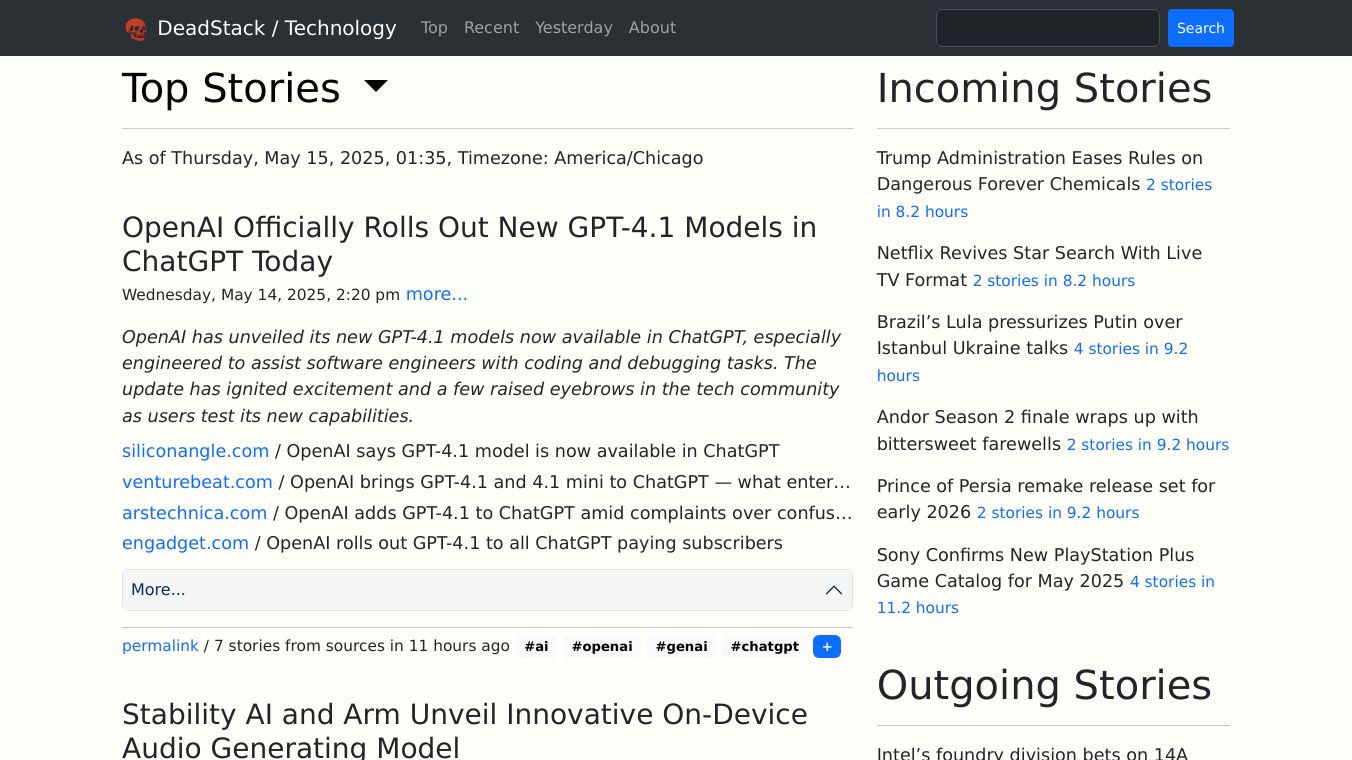Select the #openai tag badge
Image resolution: width=1352 pixels, height=760 pixels.
[x=602, y=647]
